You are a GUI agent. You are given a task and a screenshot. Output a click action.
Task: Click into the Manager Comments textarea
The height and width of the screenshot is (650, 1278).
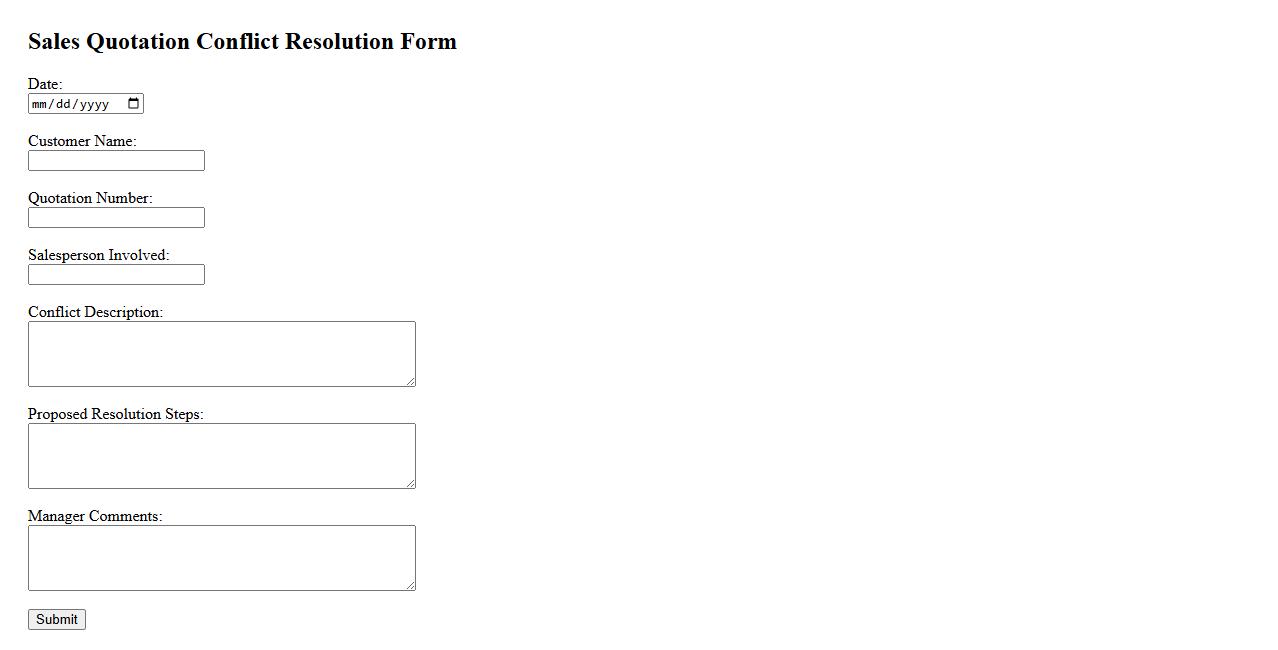tap(221, 558)
